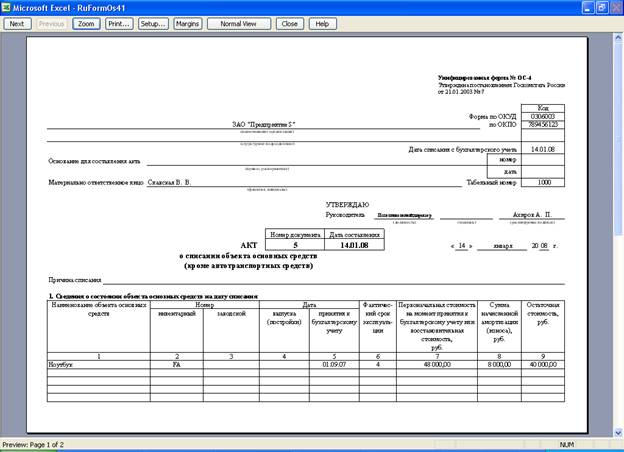Click status bar Preview: Page 1 of 2
The height and width of the screenshot is (452, 624).
(x=33, y=445)
